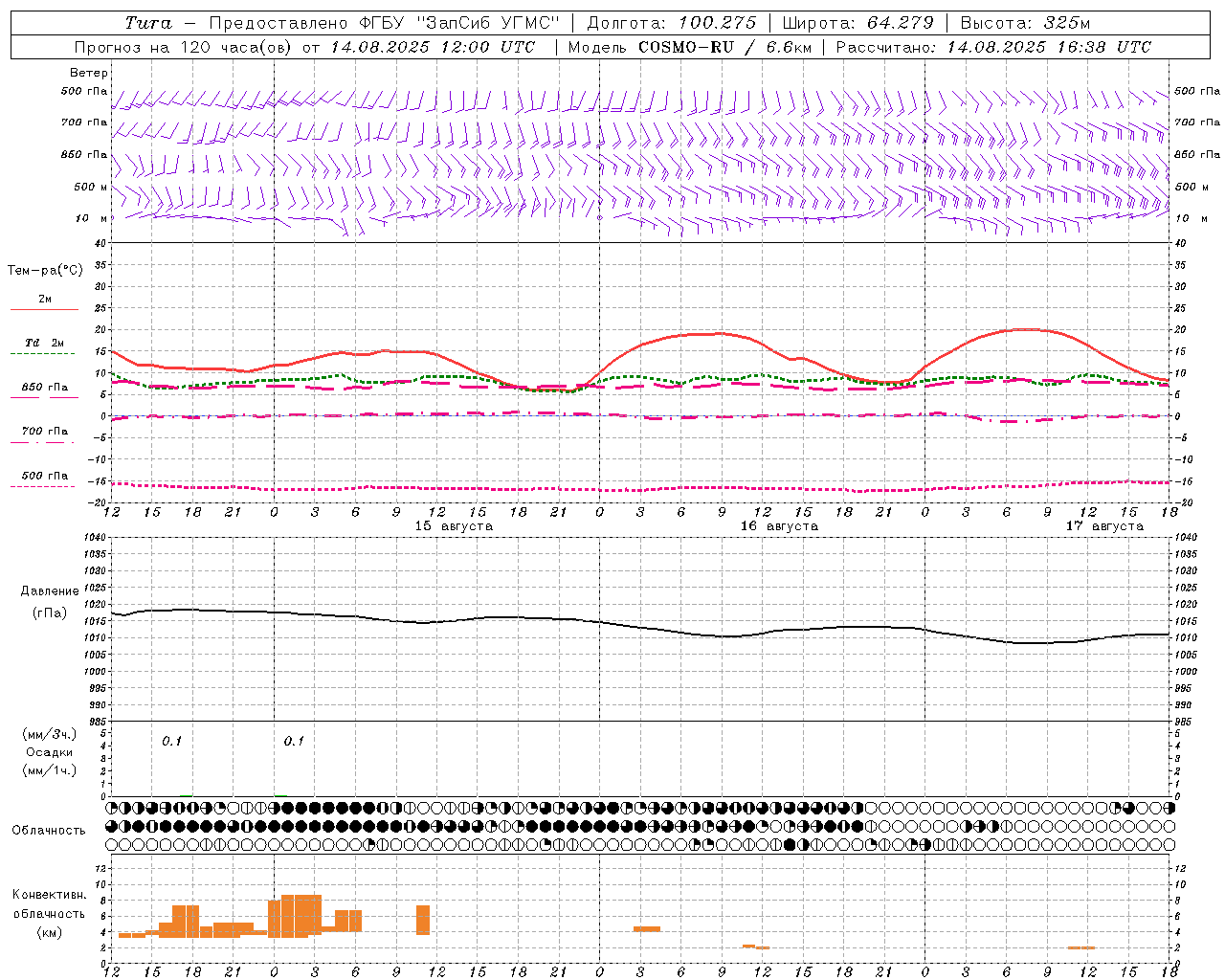1225x980 pixels.
Task: Click "Прогноз на 120 часа(ов)" forecast text
Action: pos(185,47)
